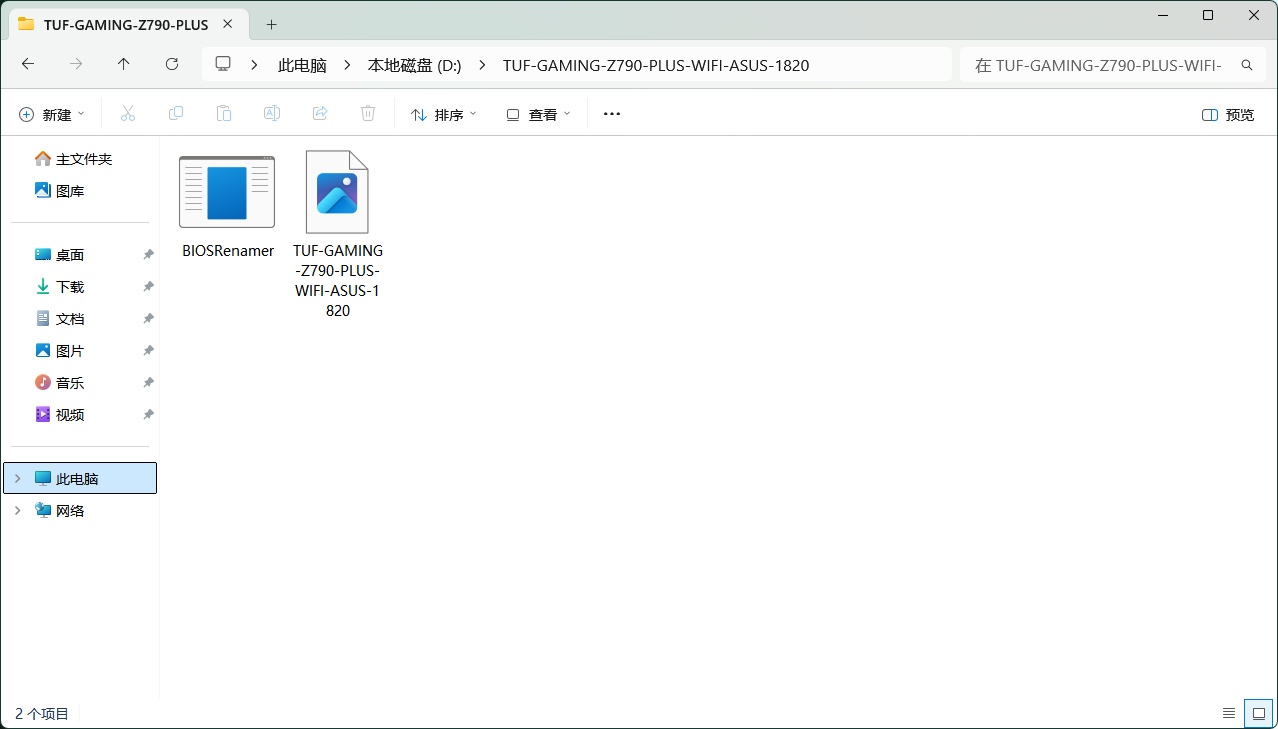Expand the 网络 tree node
The width and height of the screenshot is (1278, 729).
(x=17, y=510)
